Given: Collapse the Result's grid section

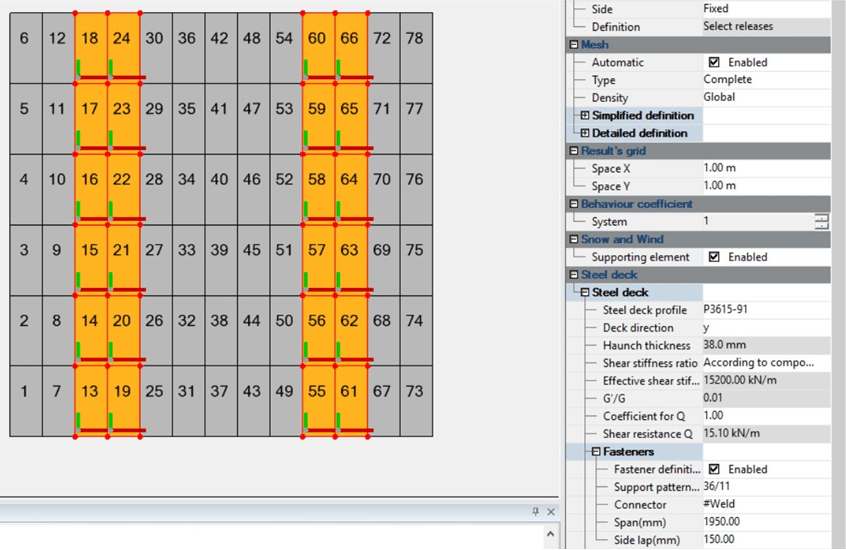Looking at the screenshot, I should point(573,151).
